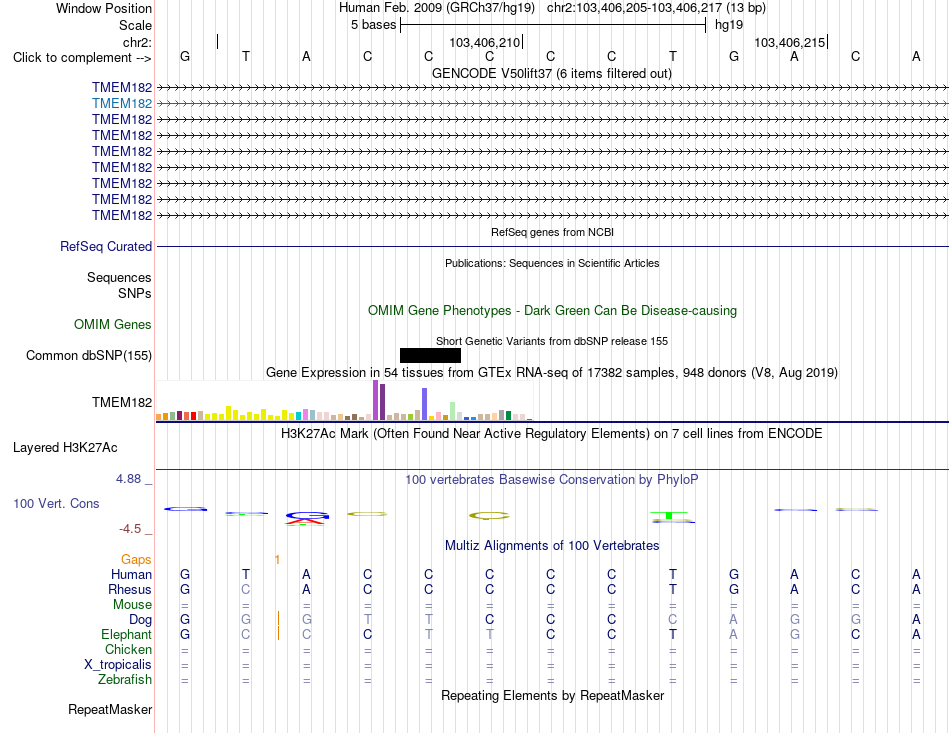The width and height of the screenshot is (950, 733).
Task: Click the 'Click to complement -->' label
Action: pyautogui.click(x=82, y=58)
